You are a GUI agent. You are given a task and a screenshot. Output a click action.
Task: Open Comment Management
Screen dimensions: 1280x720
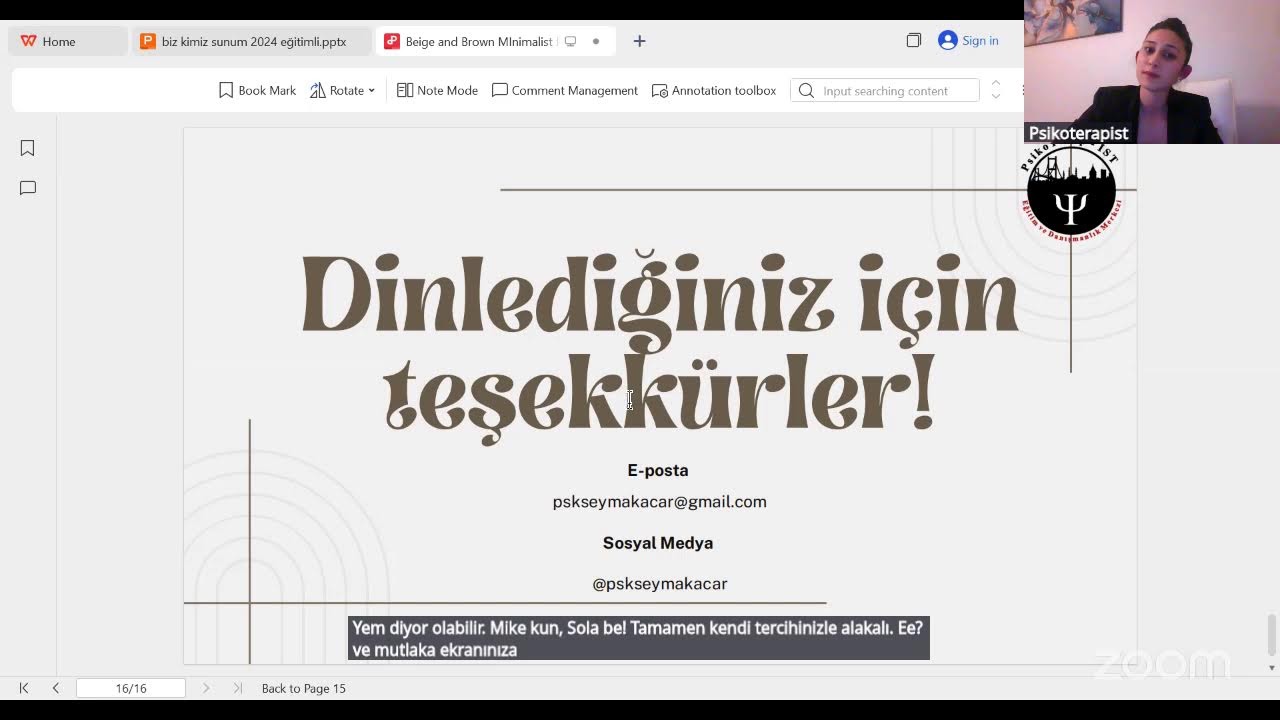click(x=564, y=90)
